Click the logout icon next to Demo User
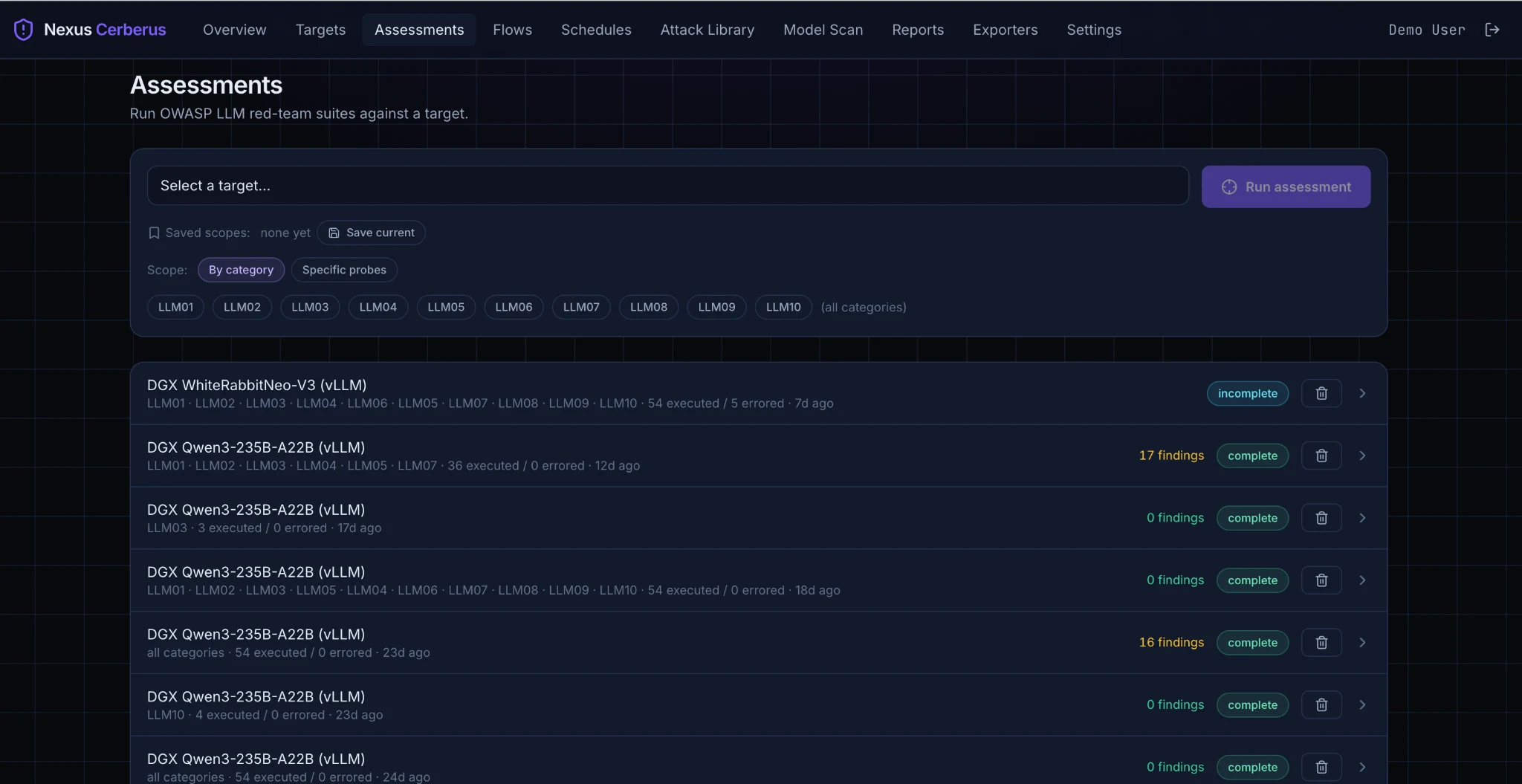Image resolution: width=1522 pixels, height=784 pixels. point(1492,30)
